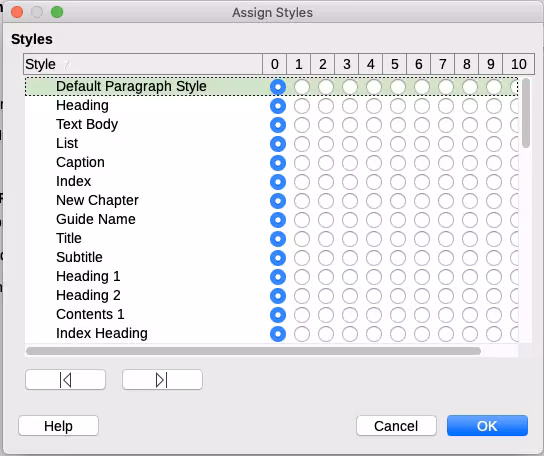
Task: Set New Chapter style to level 6
Action: [422, 201]
